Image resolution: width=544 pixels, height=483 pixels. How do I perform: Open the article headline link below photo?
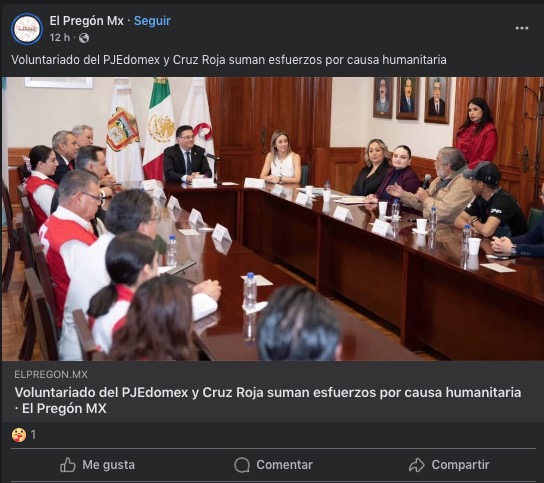[267, 400]
